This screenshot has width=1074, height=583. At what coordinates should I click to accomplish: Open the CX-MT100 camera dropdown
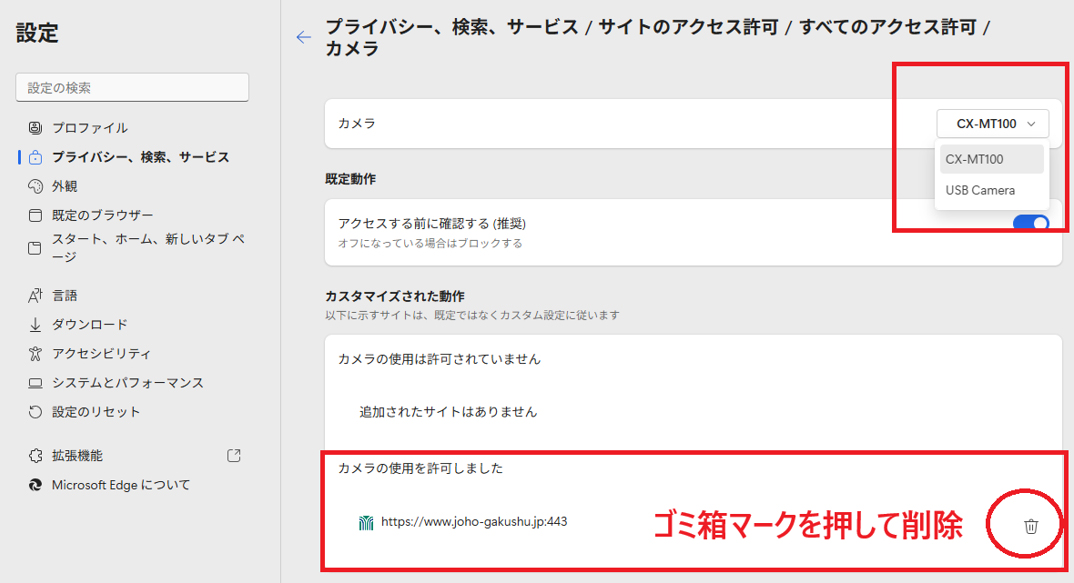pyautogui.click(x=992, y=124)
